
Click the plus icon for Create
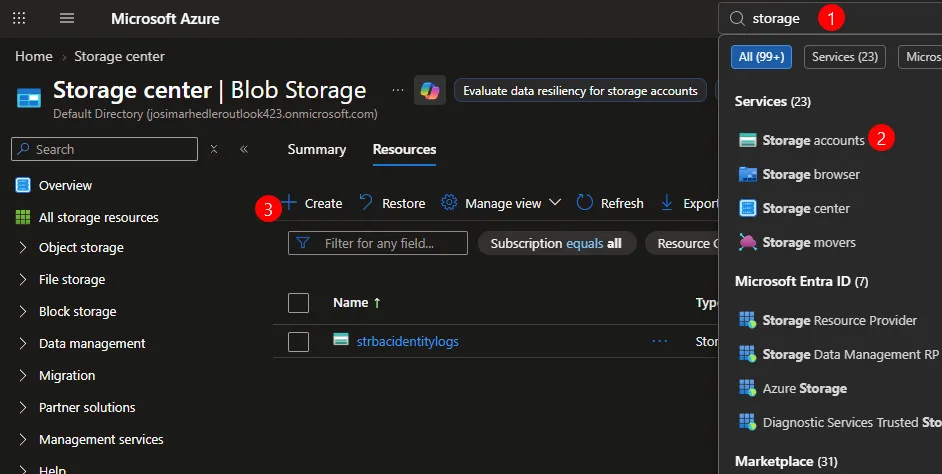289,202
